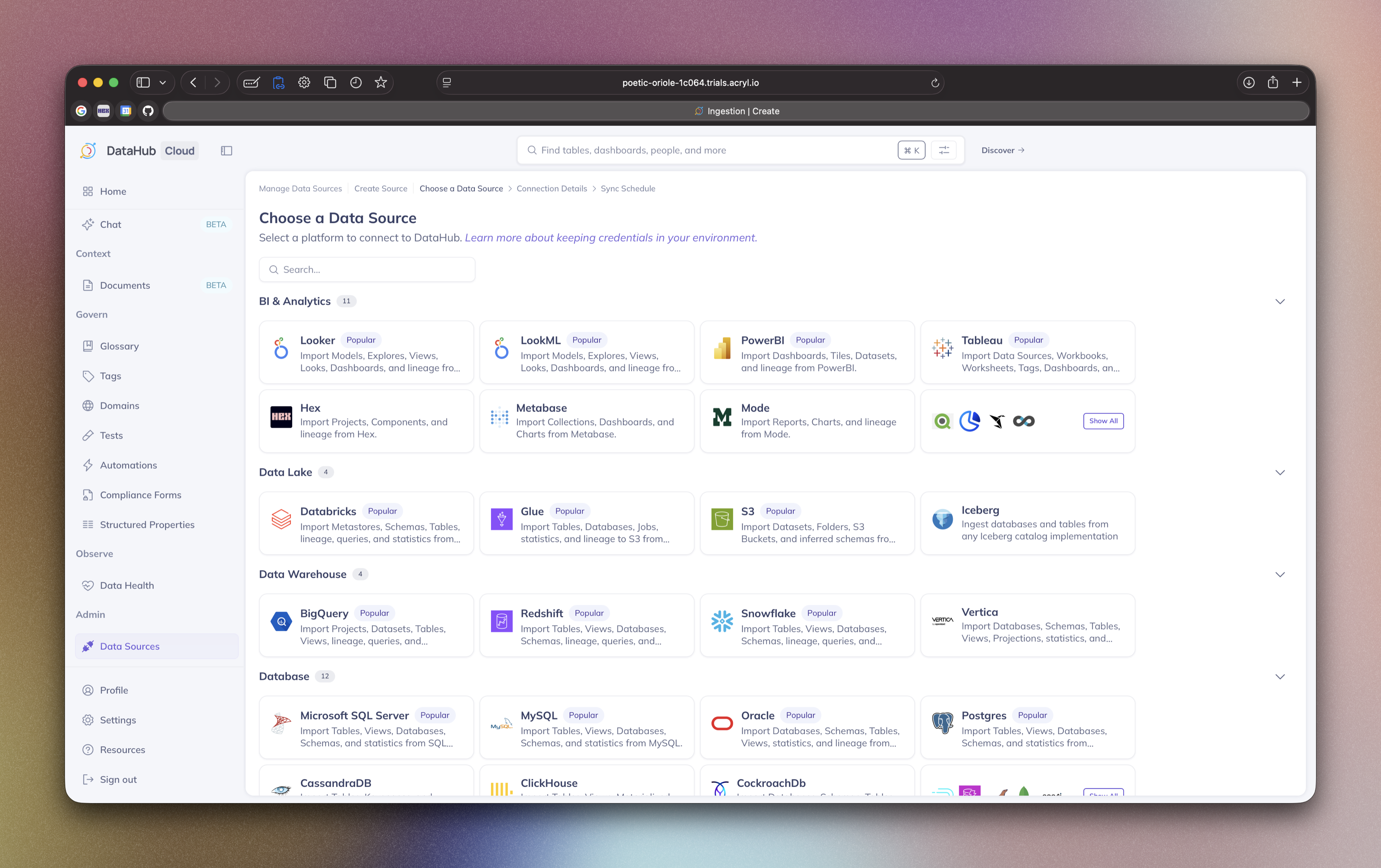
Task: Click the Snowflake logo icon
Action: 721,622
